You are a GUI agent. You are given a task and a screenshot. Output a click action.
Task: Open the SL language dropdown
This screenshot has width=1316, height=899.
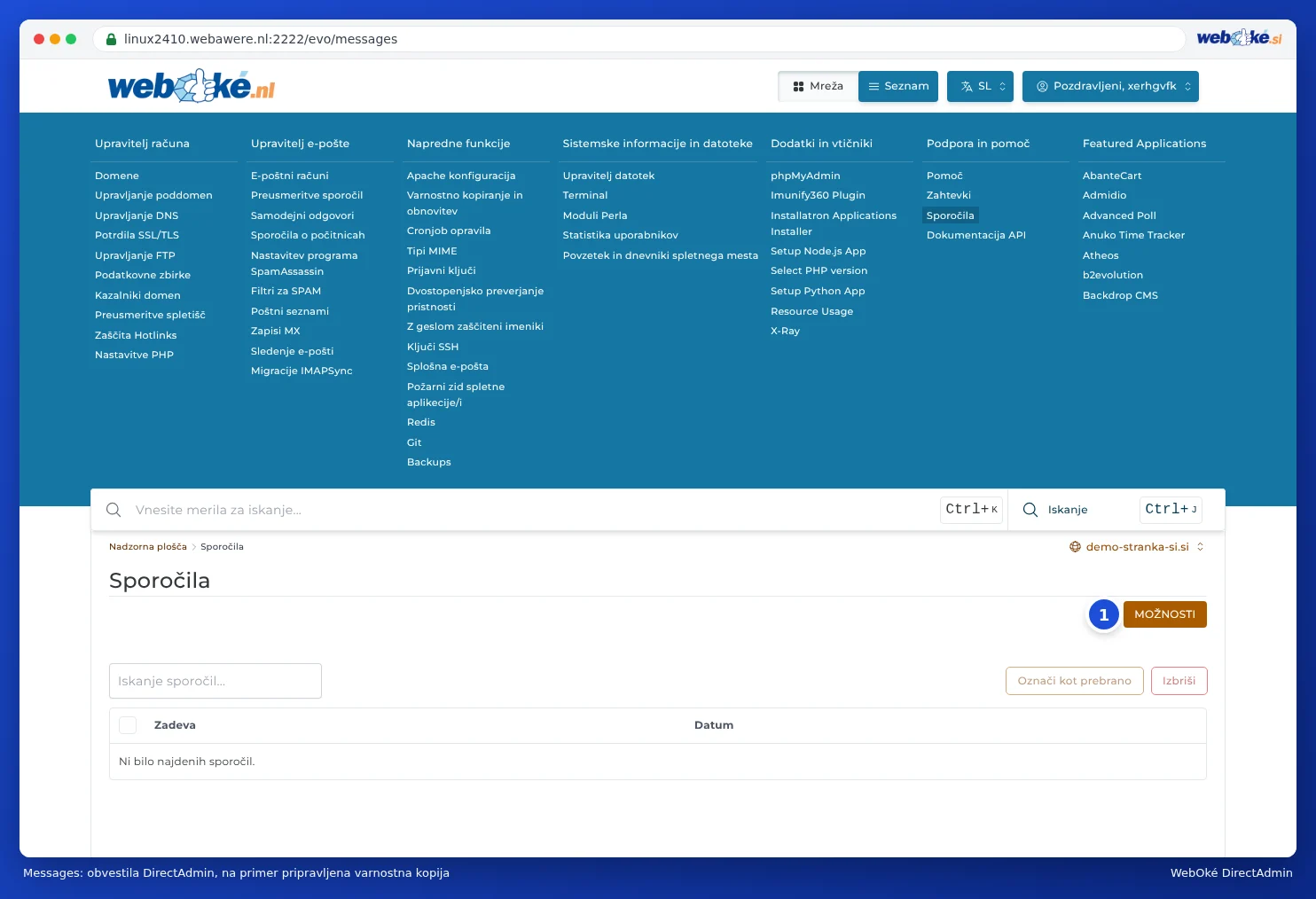(980, 86)
